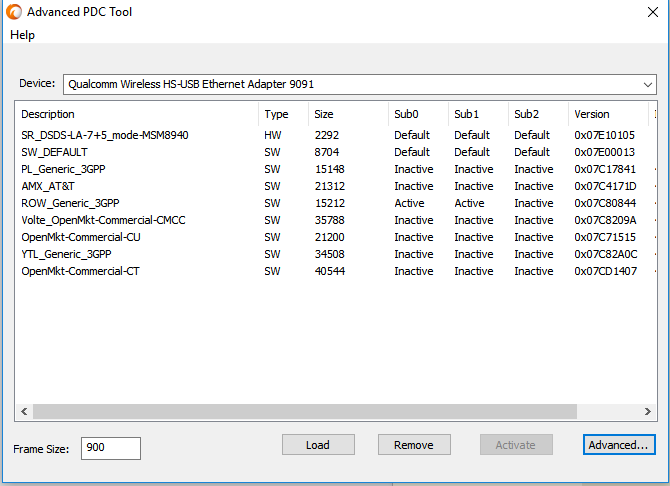The width and height of the screenshot is (670, 486).
Task: Click the Load button
Action: click(318, 445)
